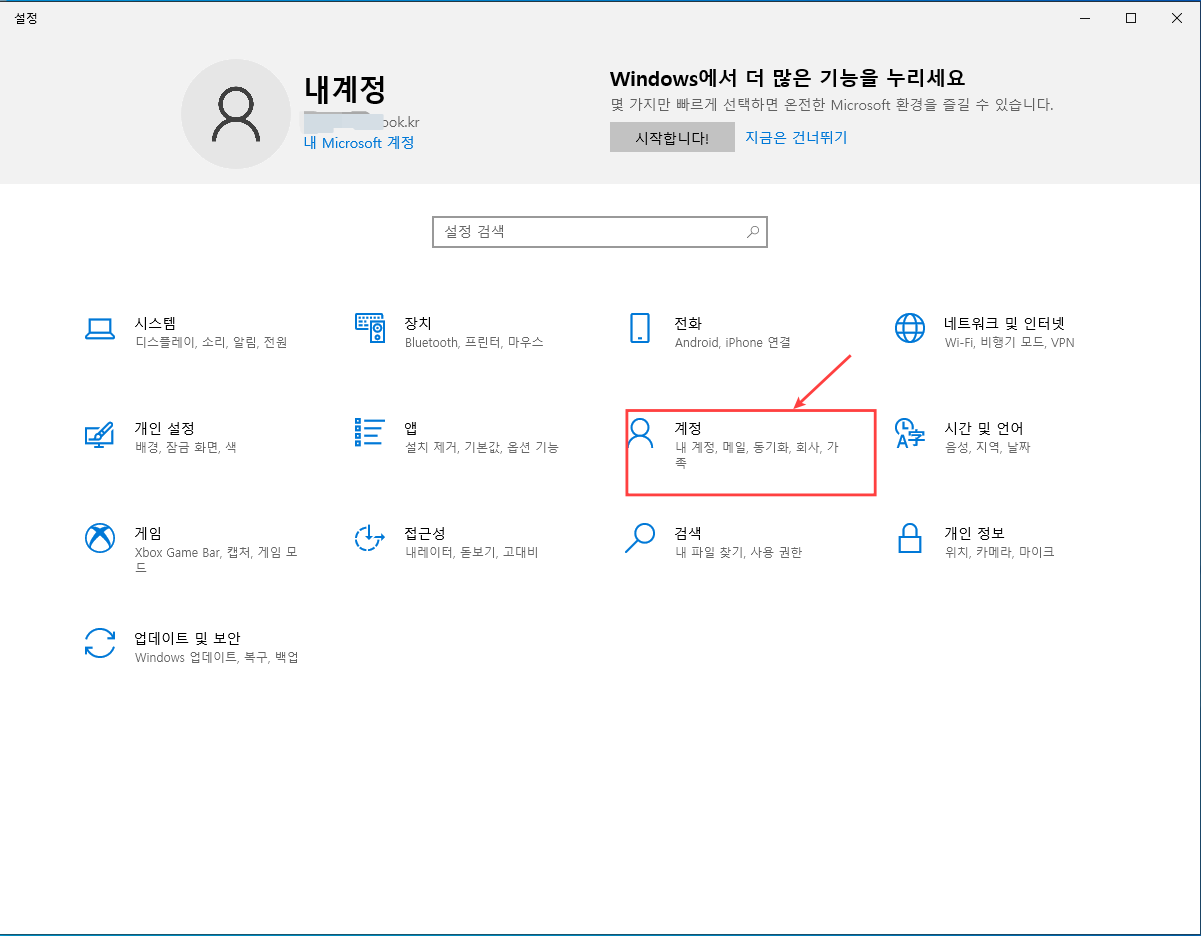Maximize the 설정 window

[1131, 17]
